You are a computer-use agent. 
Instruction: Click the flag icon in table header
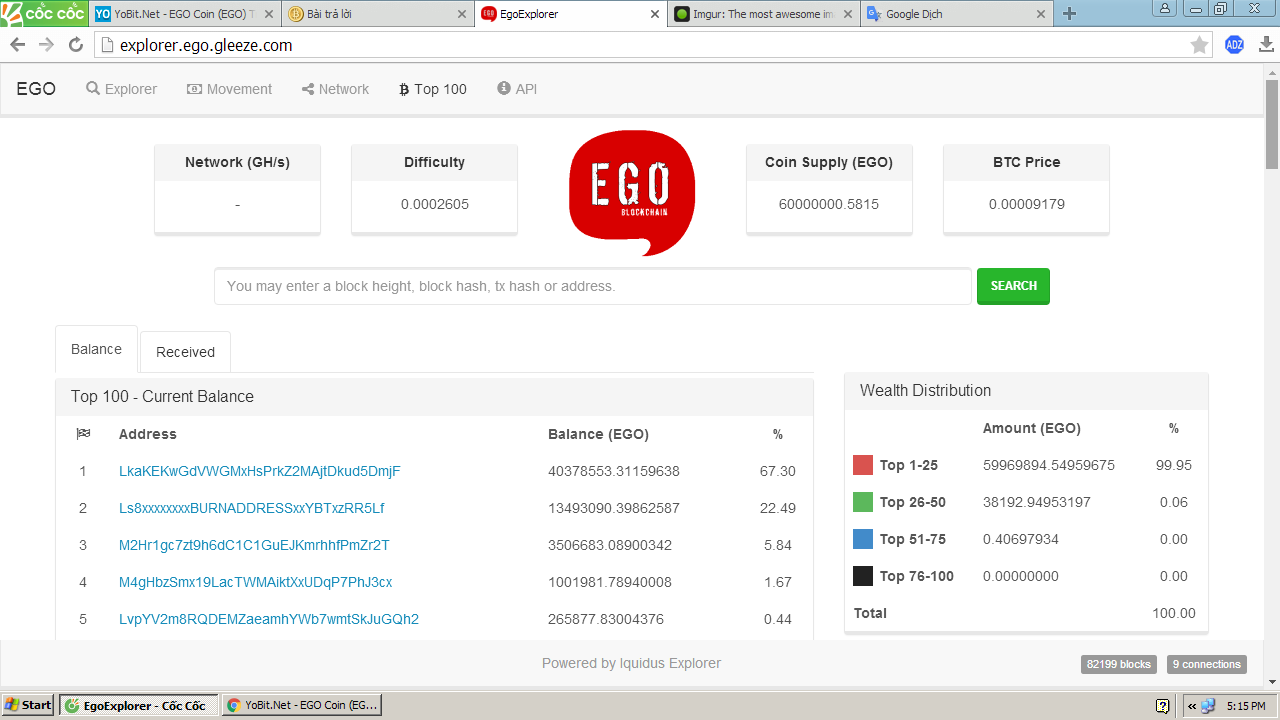pos(83,434)
